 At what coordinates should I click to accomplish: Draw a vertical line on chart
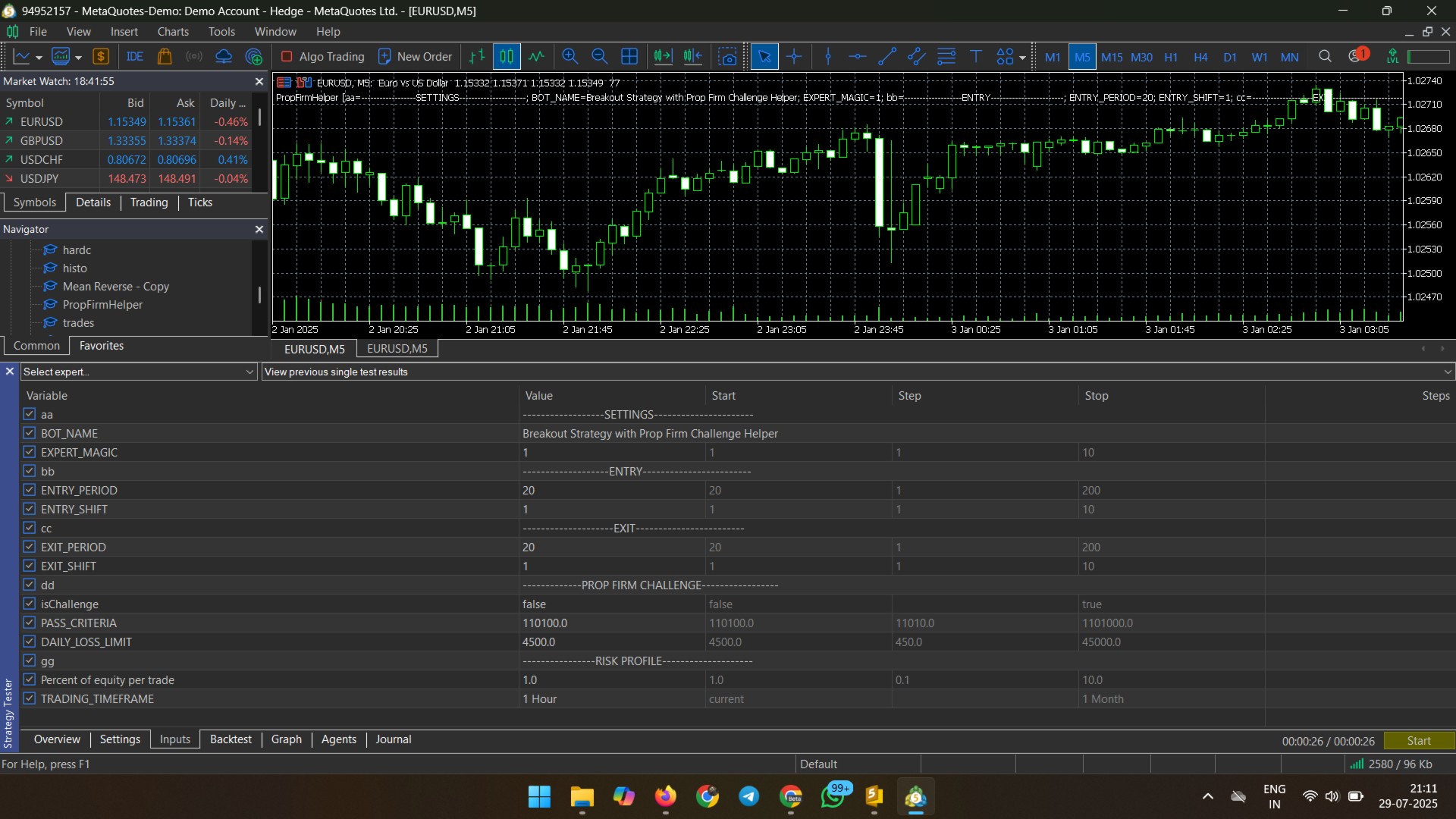click(x=828, y=57)
